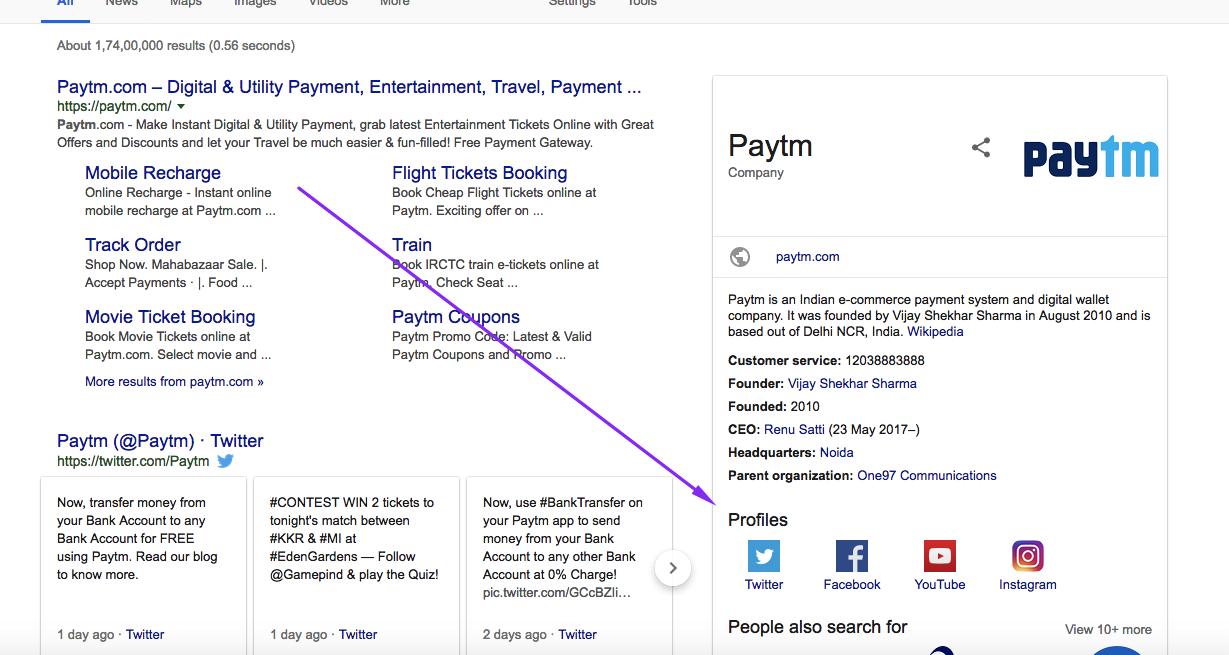The image size is (1229, 655).
Task: Open Paytm's Twitter profile icon
Action: point(764,556)
